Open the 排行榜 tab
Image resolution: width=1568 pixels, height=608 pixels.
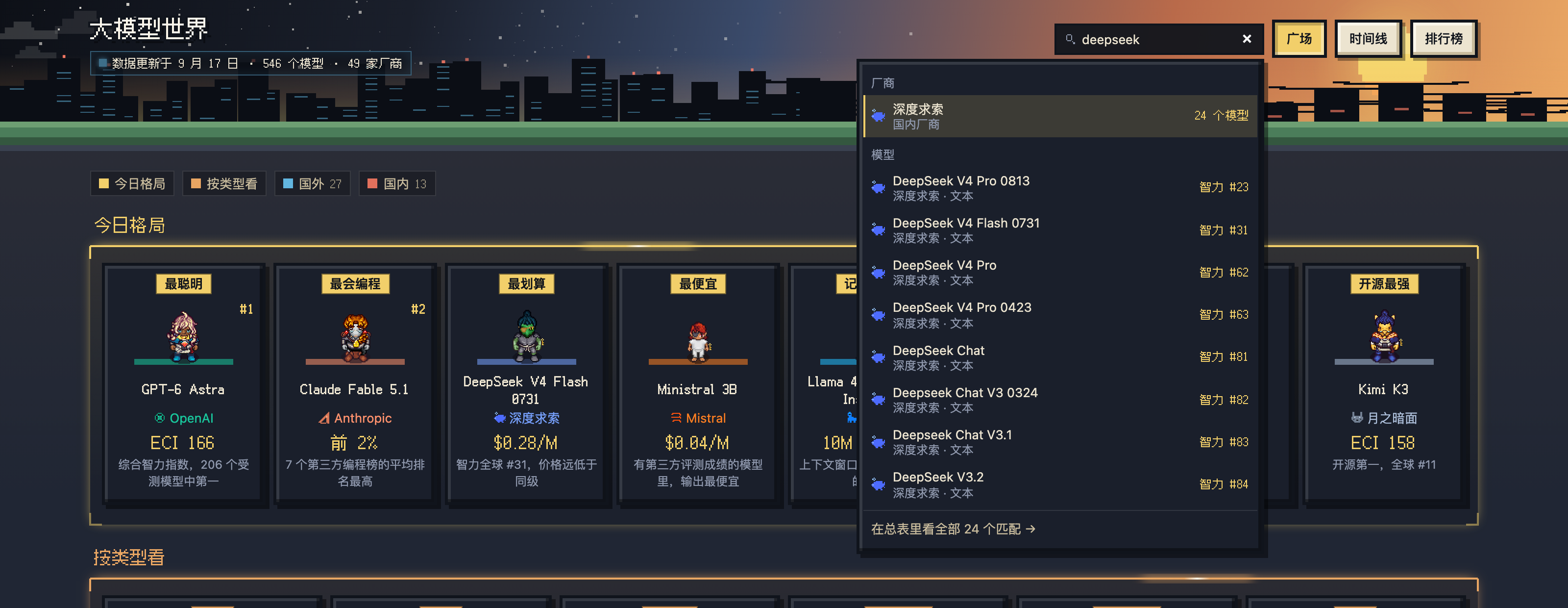[1443, 39]
